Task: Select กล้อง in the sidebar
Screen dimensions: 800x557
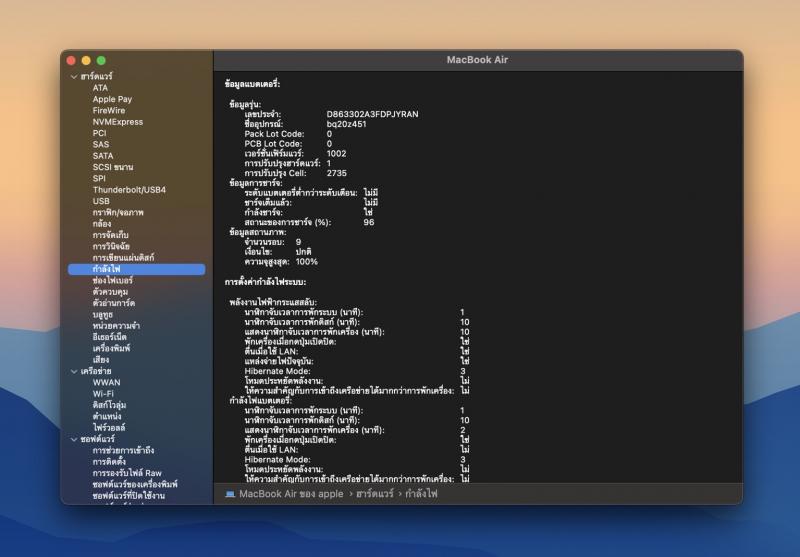Action: 102,223
